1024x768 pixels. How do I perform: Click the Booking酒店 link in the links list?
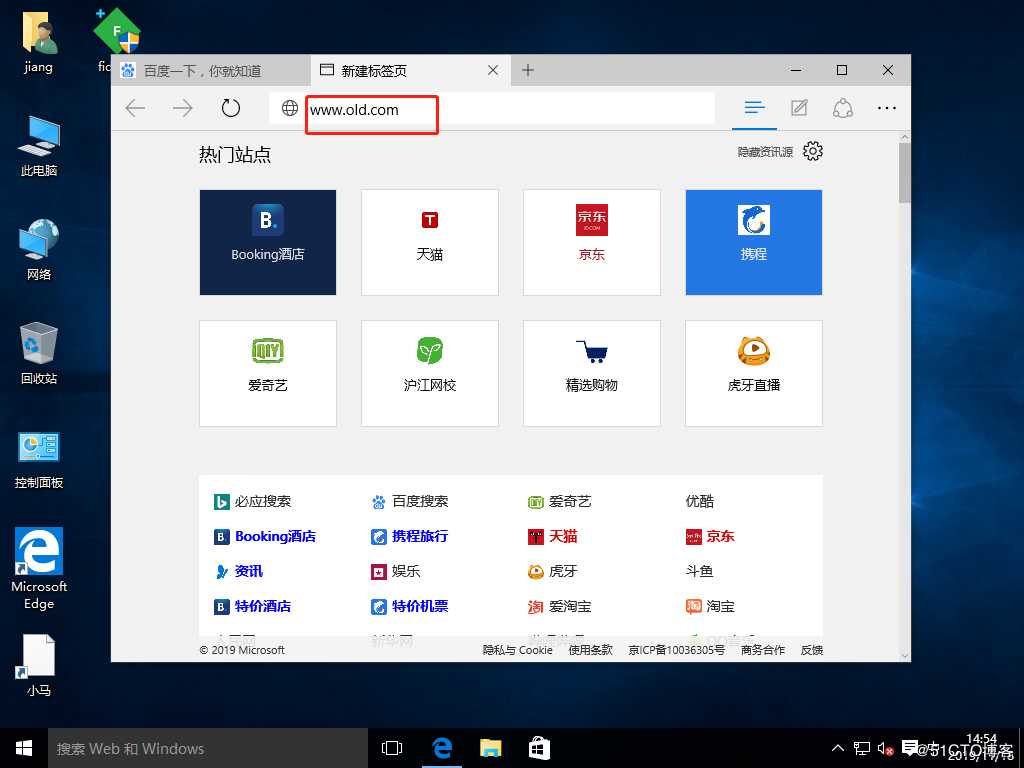(265, 537)
